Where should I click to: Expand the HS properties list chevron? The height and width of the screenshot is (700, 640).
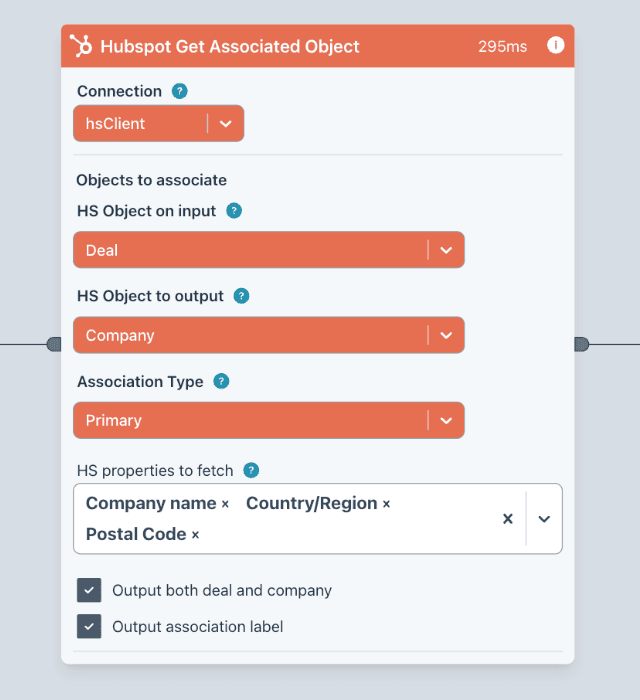(544, 519)
